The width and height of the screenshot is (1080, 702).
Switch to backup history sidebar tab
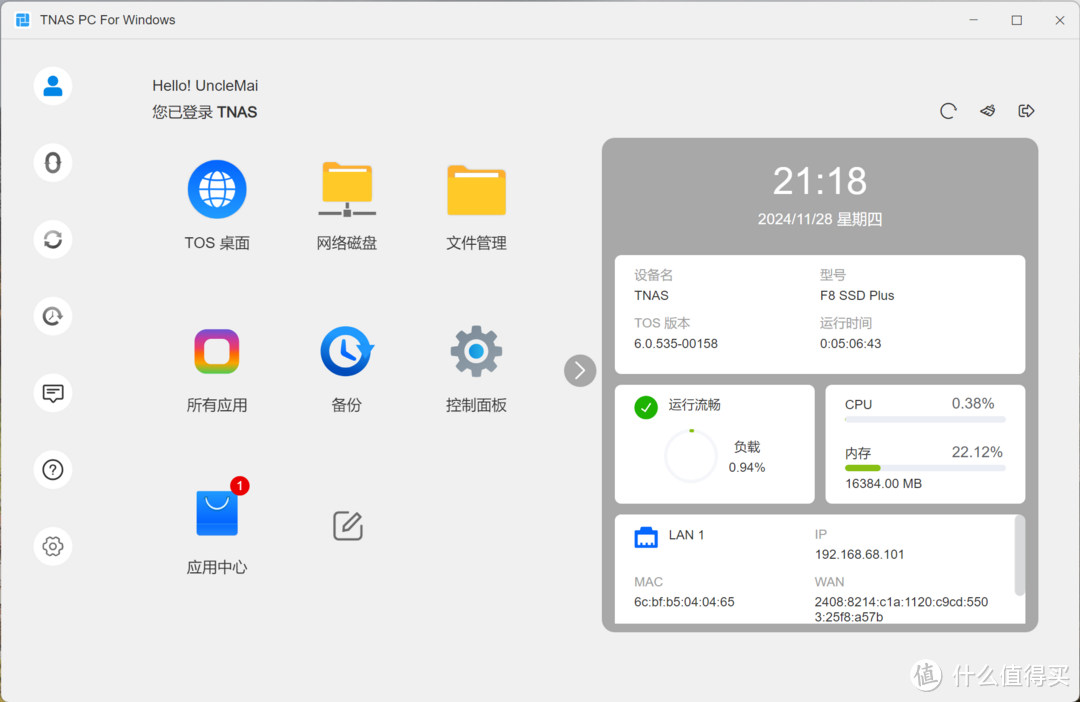click(x=53, y=316)
